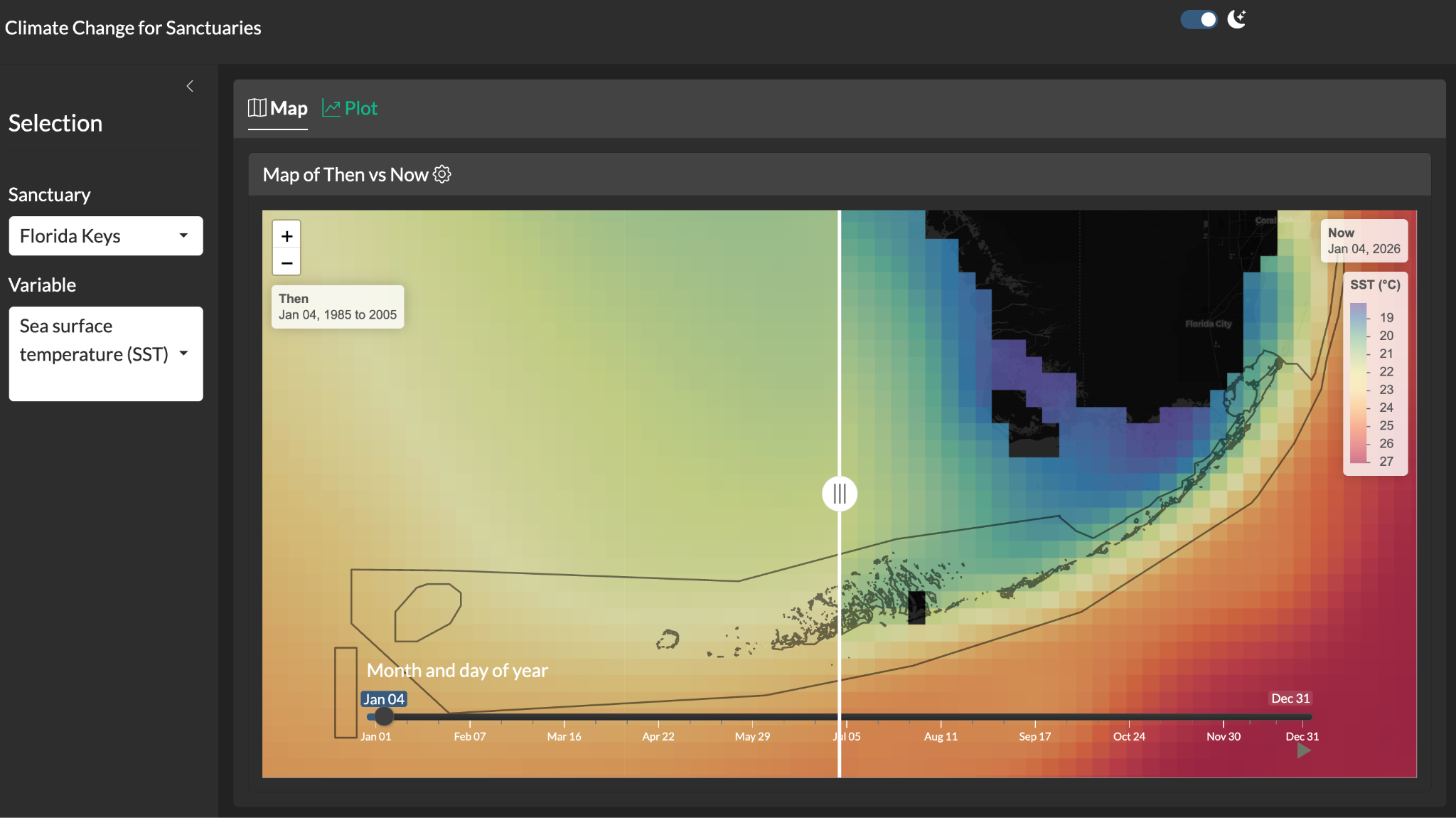
Task: Switch to the Plot tab
Action: click(x=361, y=108)
